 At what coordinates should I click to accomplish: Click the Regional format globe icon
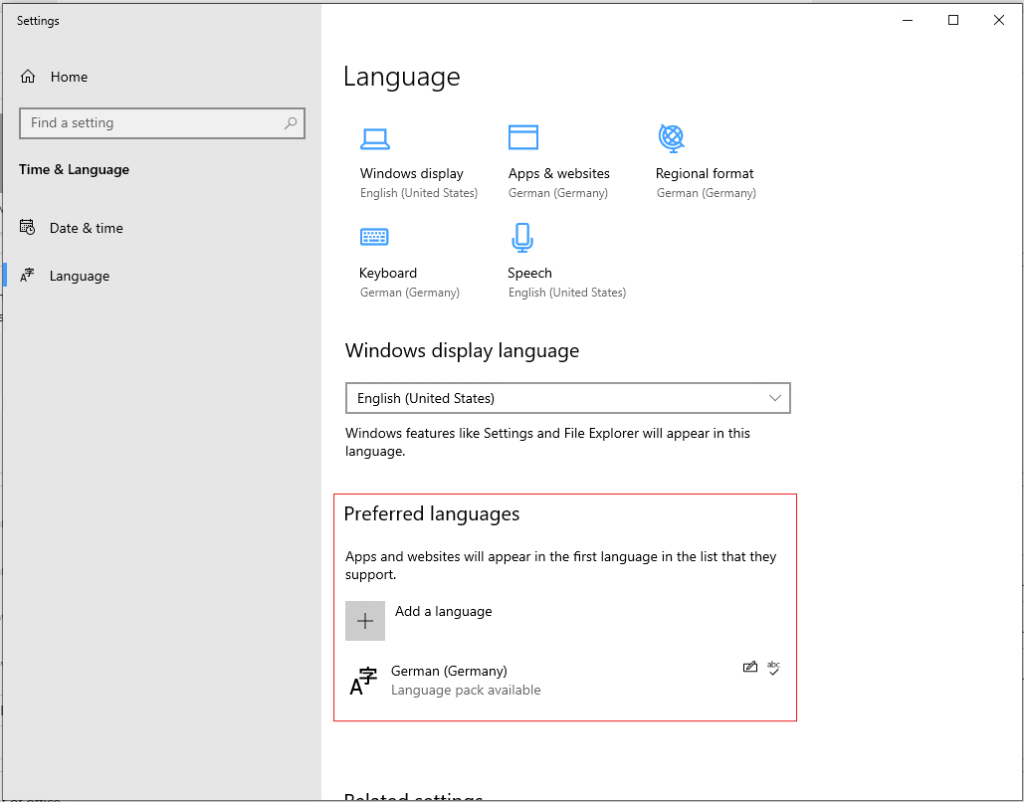671,136
